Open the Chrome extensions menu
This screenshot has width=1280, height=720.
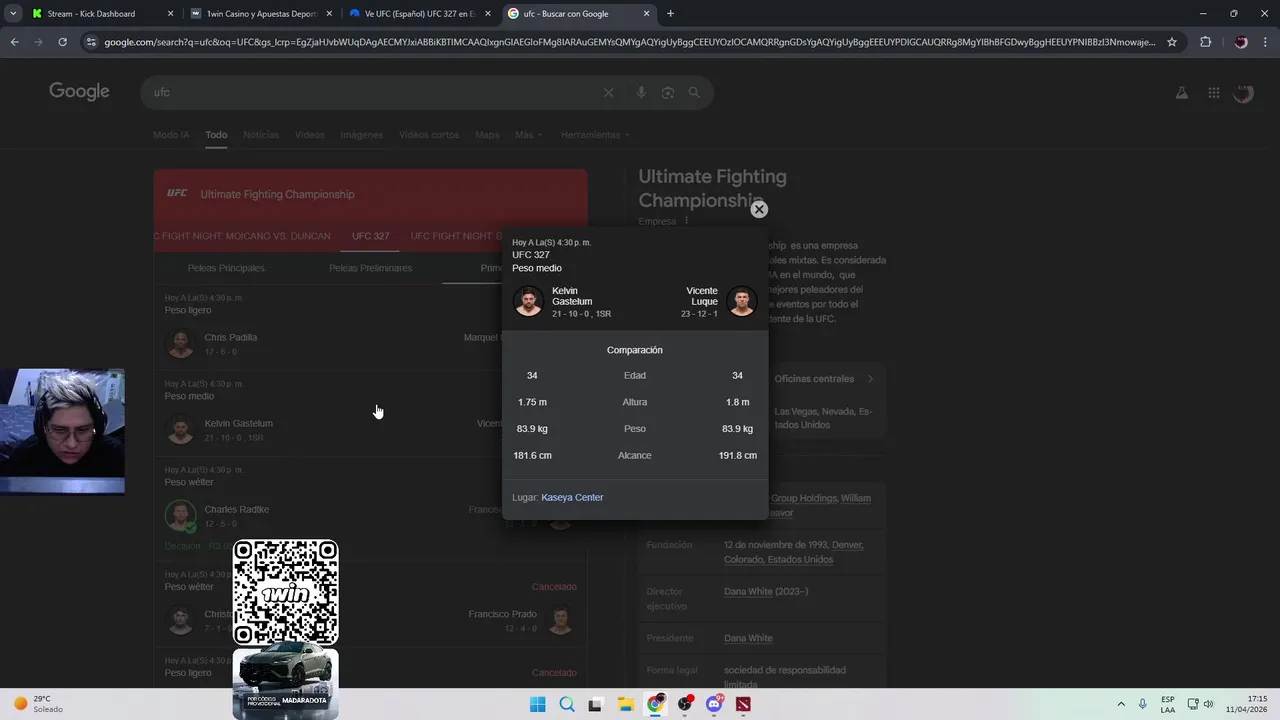[x=1205, y=42]
